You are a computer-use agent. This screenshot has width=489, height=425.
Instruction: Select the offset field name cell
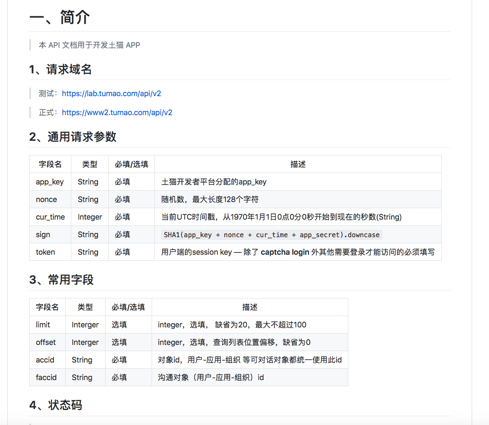(x=47, y=342)
